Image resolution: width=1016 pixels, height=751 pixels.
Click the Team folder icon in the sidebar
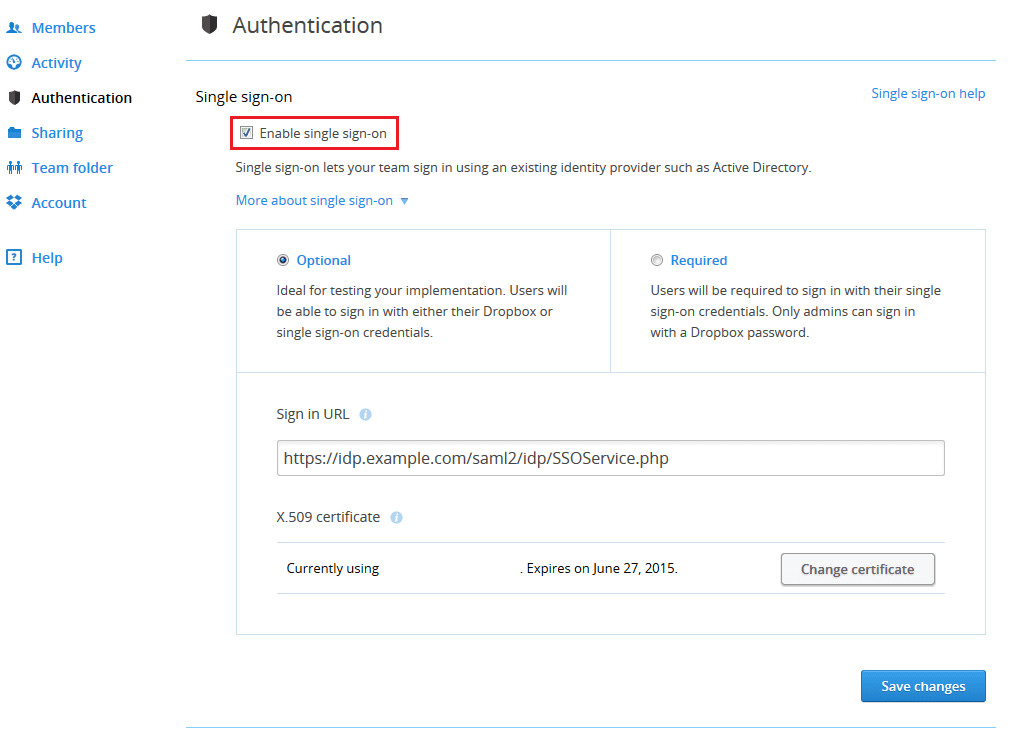coord(14,167)
